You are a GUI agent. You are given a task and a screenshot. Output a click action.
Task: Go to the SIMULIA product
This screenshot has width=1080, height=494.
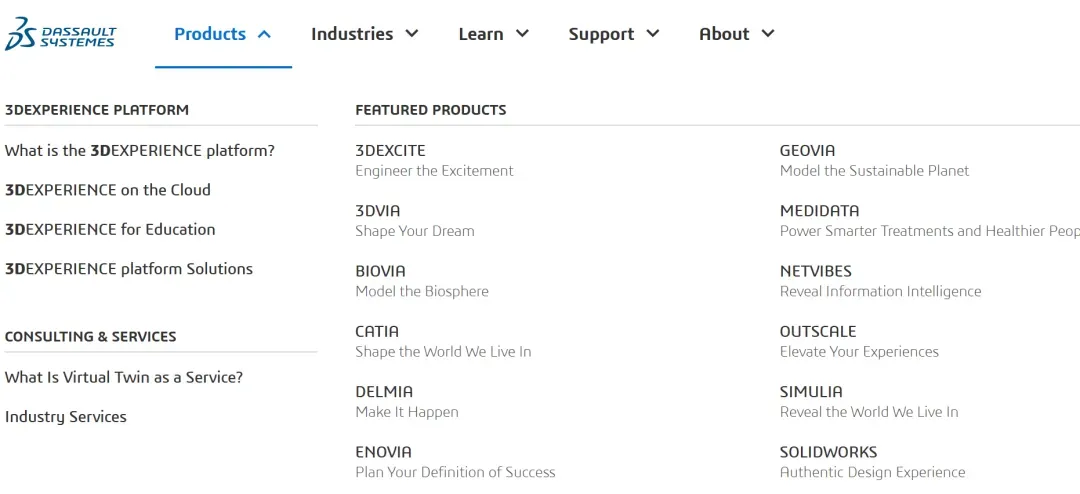pyautogui.click(x=811, y=392)
